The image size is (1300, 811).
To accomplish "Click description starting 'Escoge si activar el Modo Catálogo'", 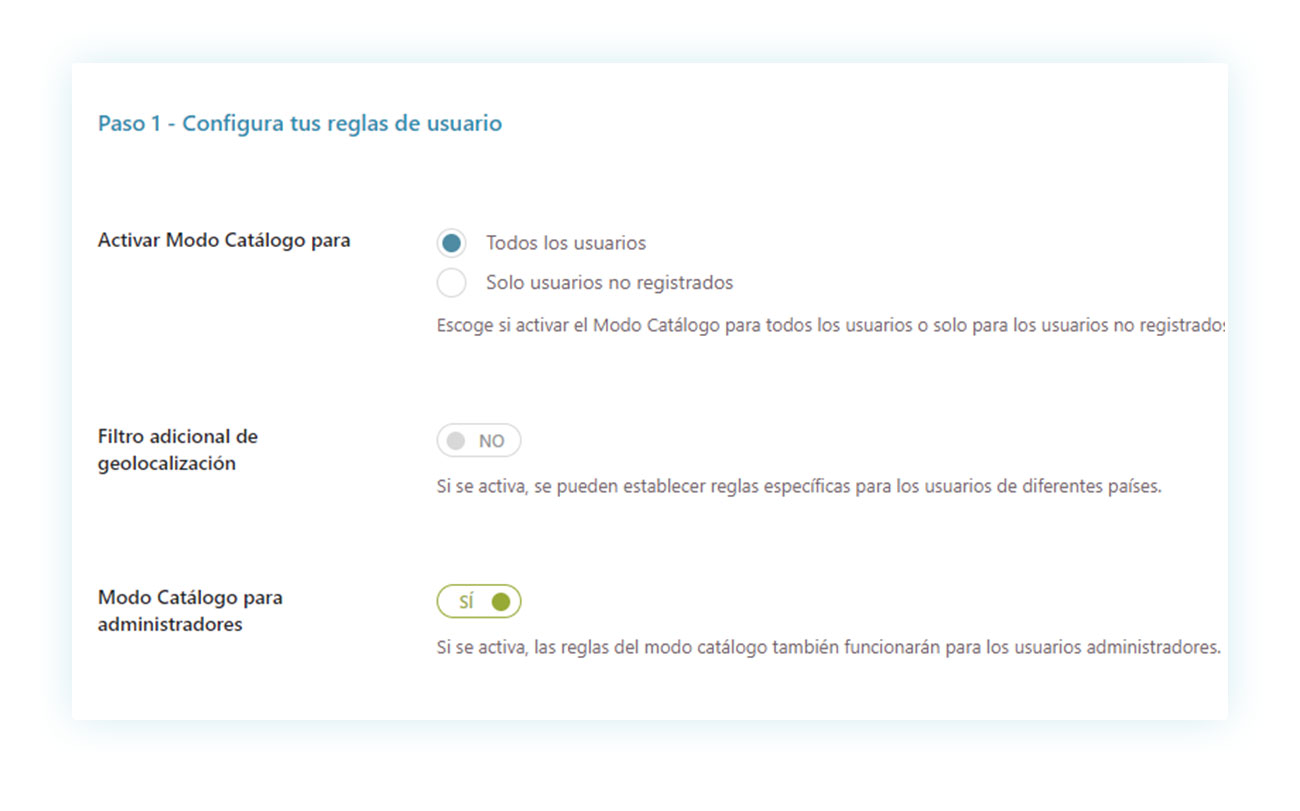I will click(x=832, y=326).
